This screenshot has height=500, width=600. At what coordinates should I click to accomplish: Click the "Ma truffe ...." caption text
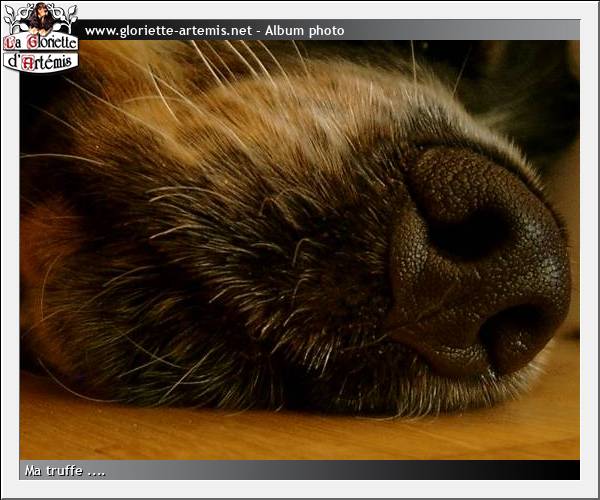pos(64,470)
